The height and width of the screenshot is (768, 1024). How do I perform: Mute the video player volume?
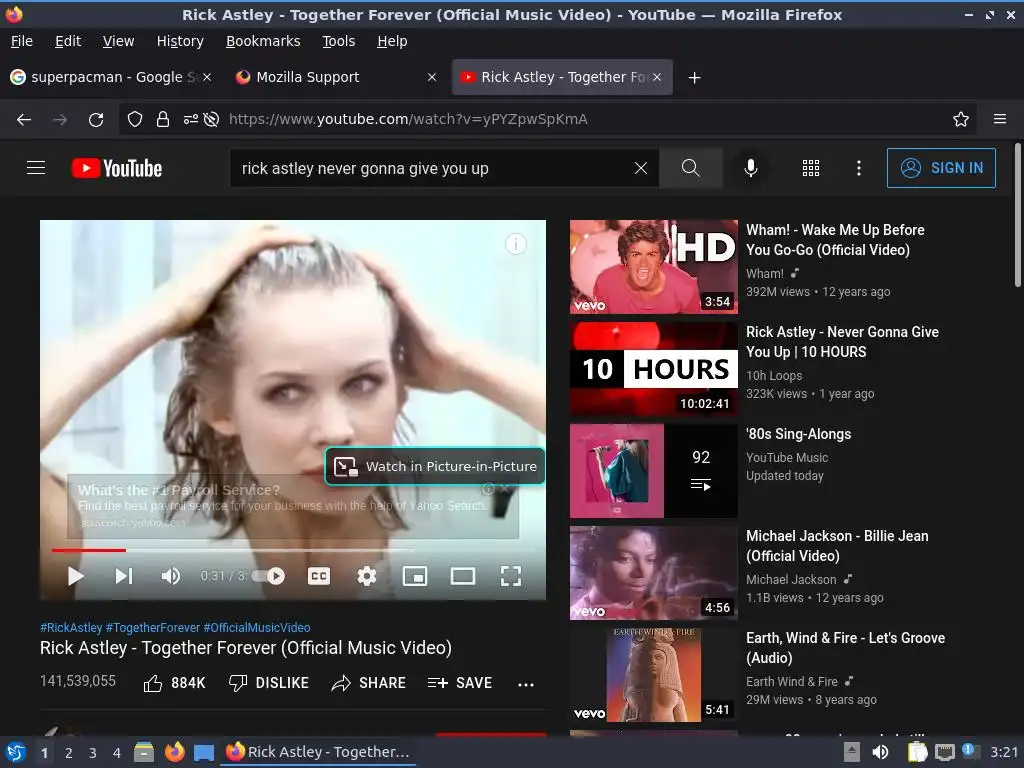pyautogui.click(x=170, y=576)
